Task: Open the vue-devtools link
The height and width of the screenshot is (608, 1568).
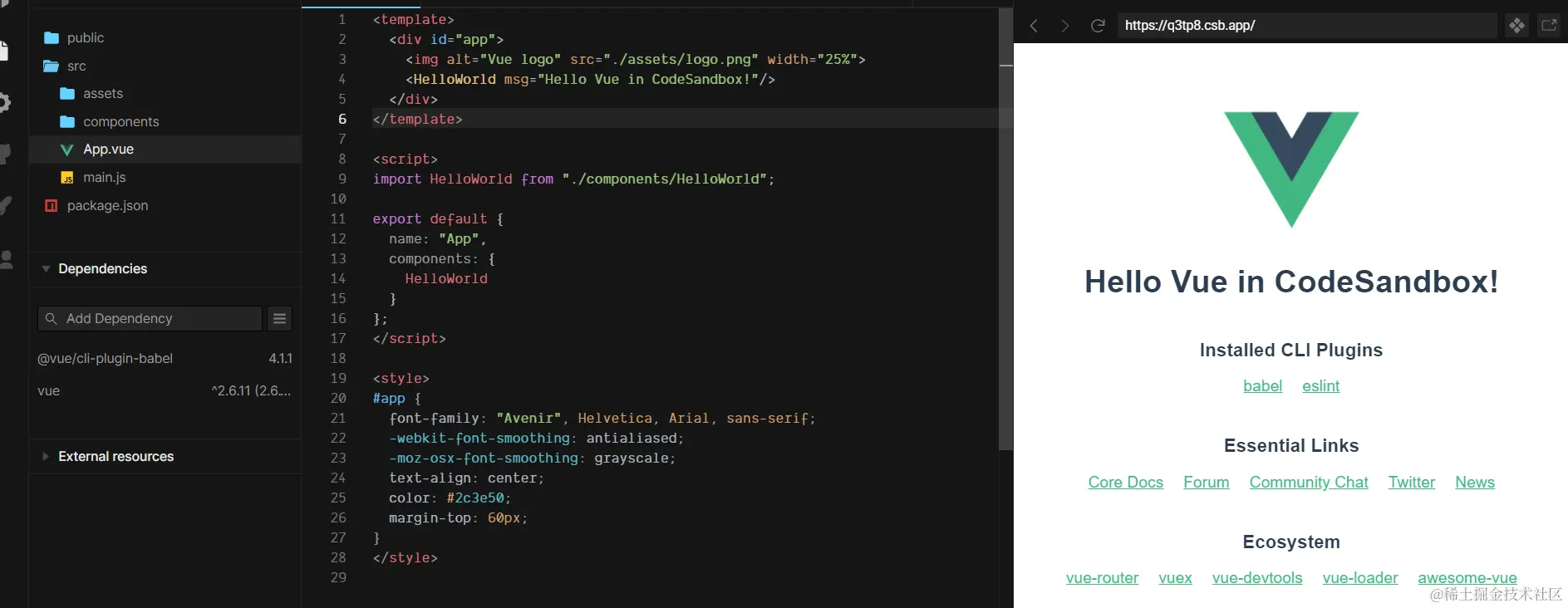Action: [x=1257, y=578]
